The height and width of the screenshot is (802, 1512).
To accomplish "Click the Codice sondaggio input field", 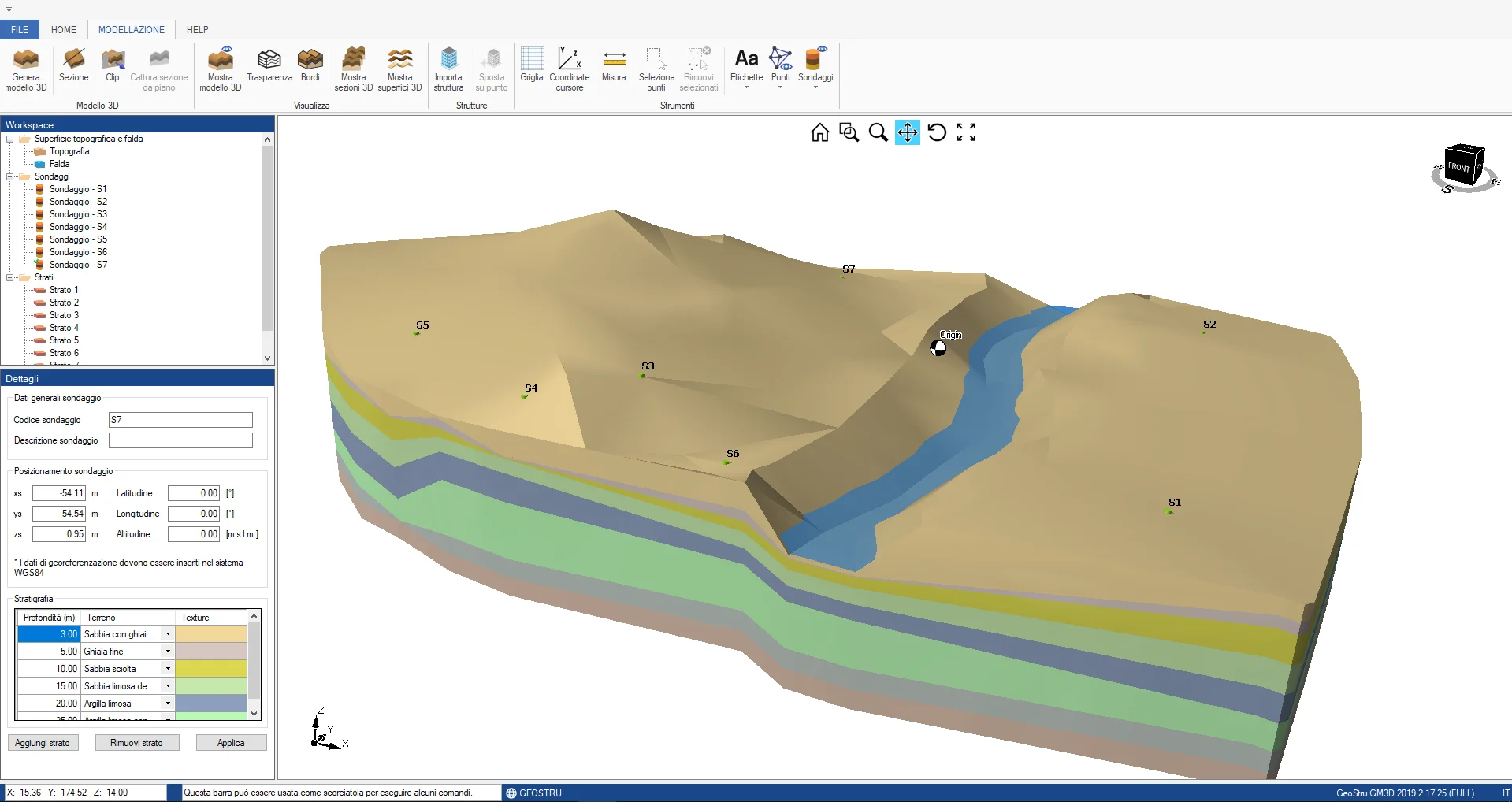I will tap(180, 420).
